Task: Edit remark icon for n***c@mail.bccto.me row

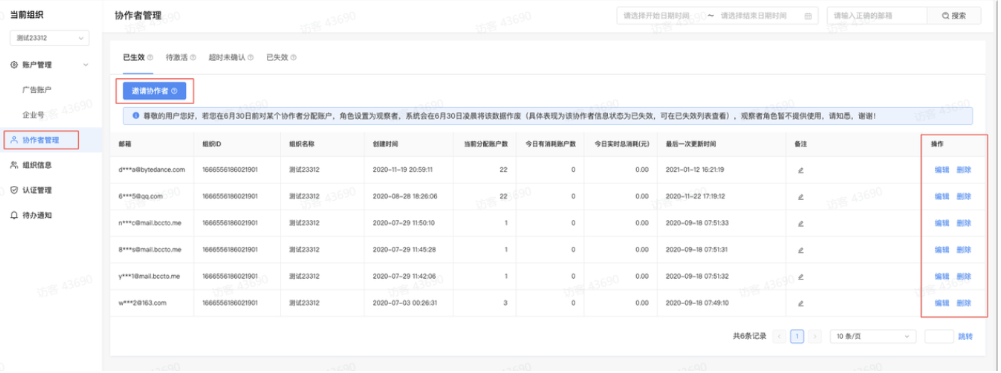Action: coord(801,224)
